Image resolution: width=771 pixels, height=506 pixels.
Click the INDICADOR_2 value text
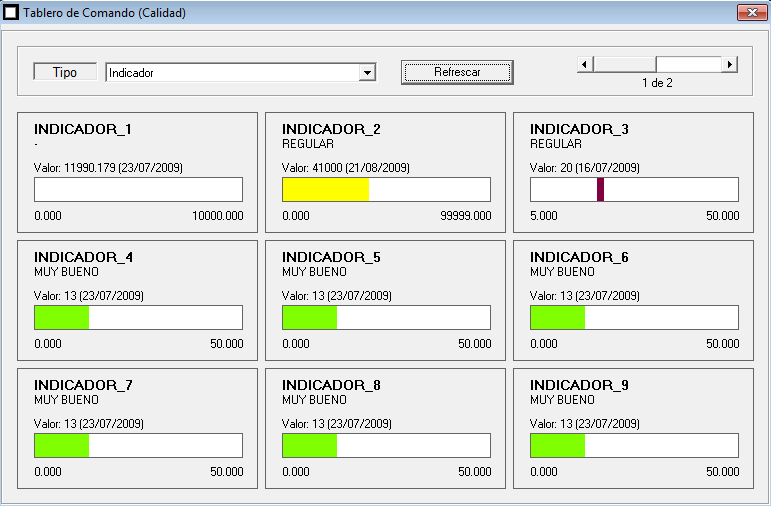[345, 168]
